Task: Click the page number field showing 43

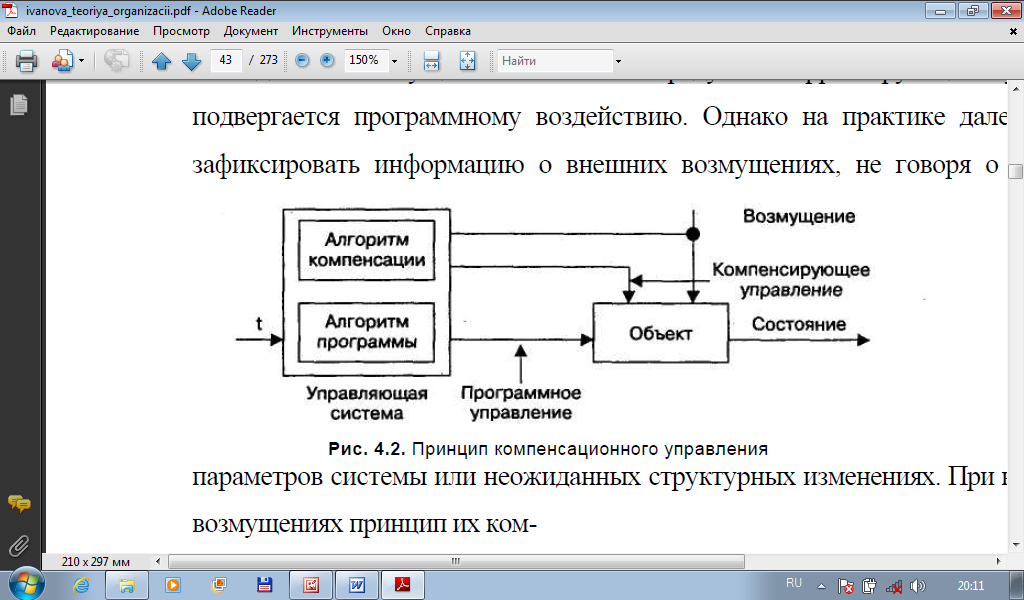Action: 227,60
